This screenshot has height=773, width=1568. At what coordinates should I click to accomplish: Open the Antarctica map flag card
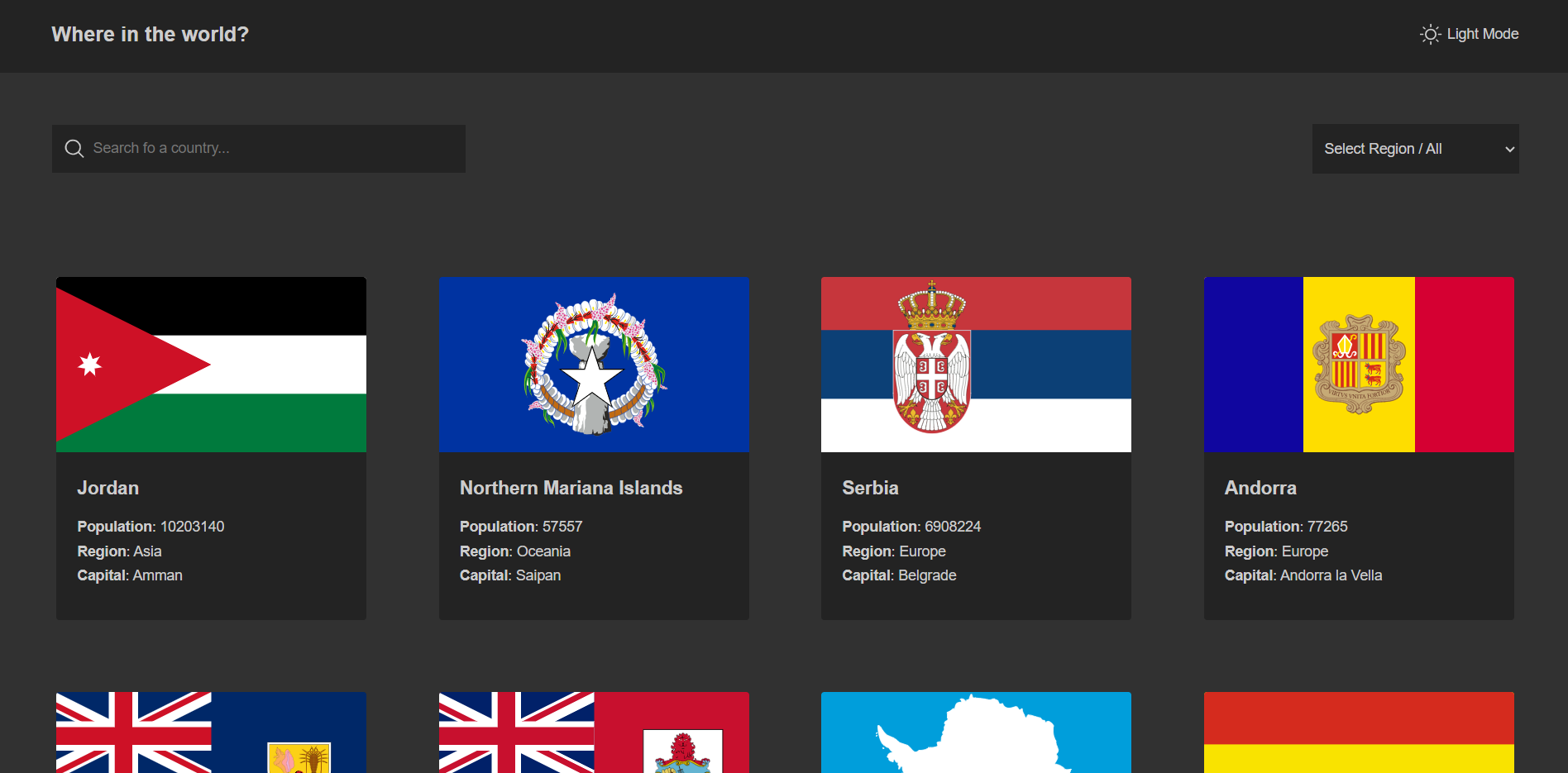click(x=976, y=732)
